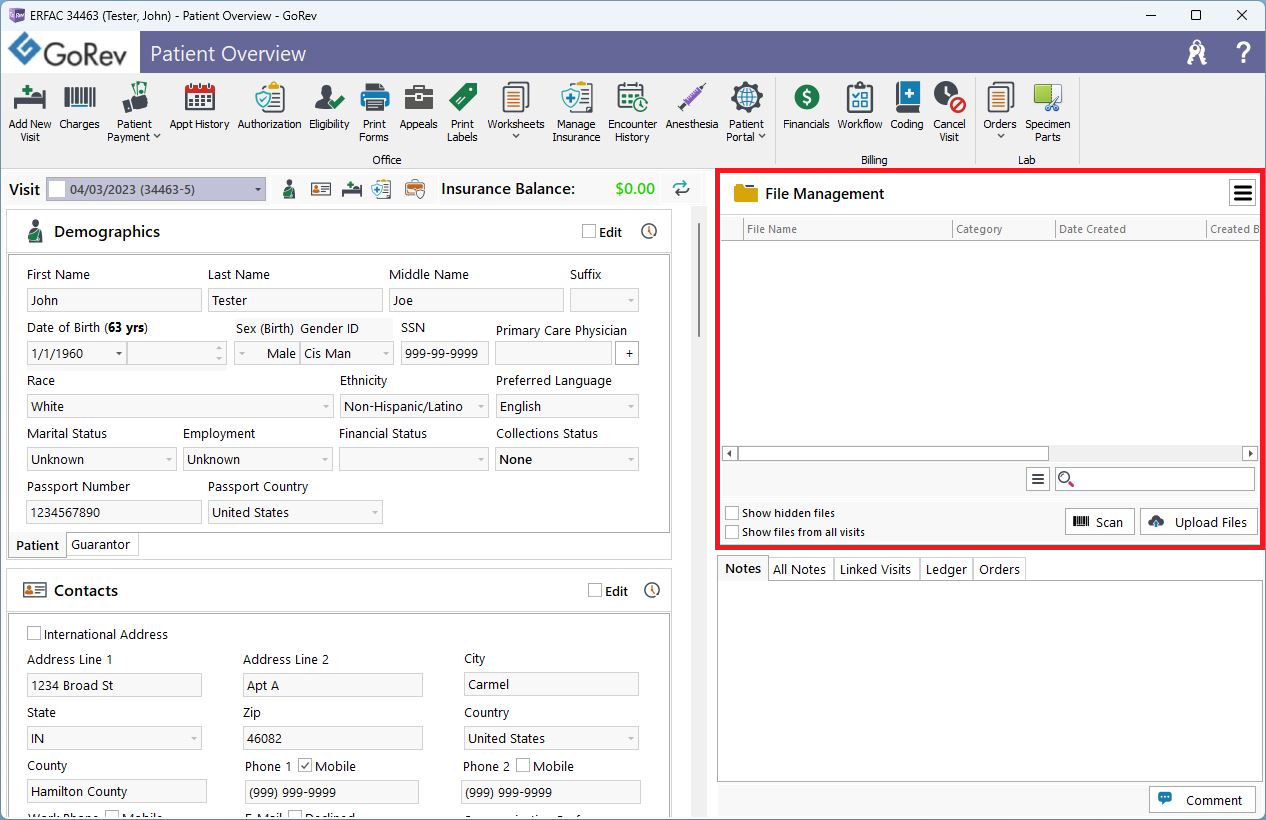
Task: View Contacts history clock icon
Action: [652, 590]
